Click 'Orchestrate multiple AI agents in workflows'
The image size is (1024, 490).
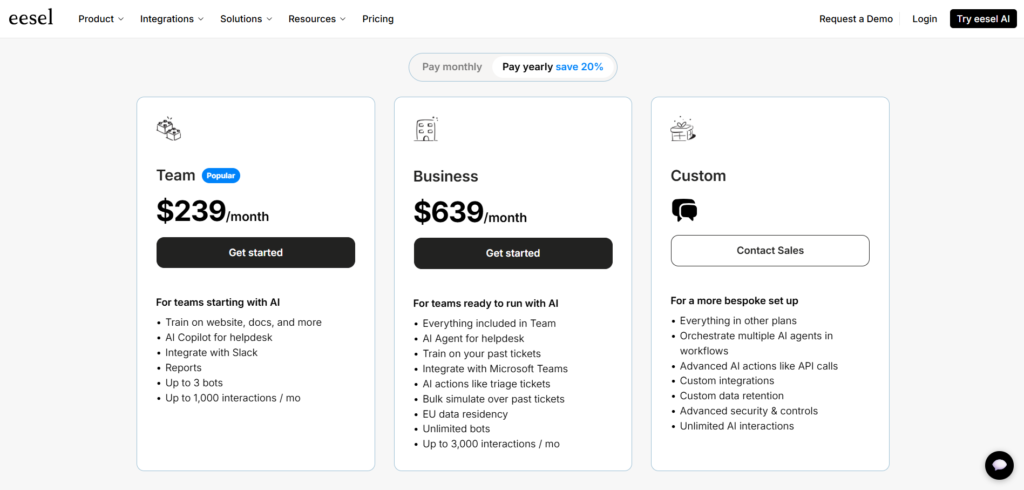click(x=756, y=343)
